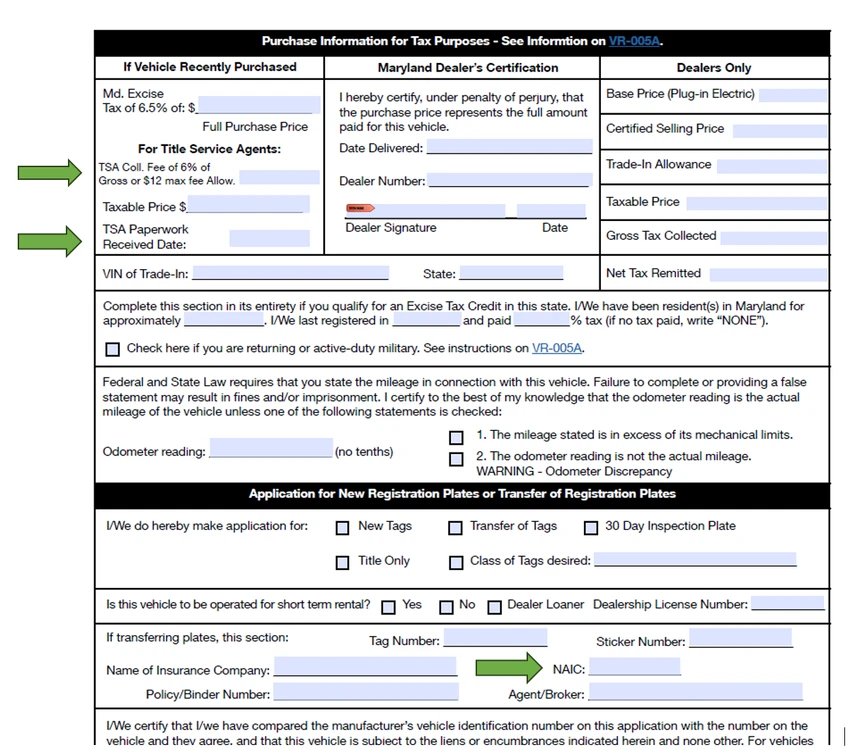
Task: Click the 'Maryland Dealer's Certification' heading
Action: (x=468, y=68)
